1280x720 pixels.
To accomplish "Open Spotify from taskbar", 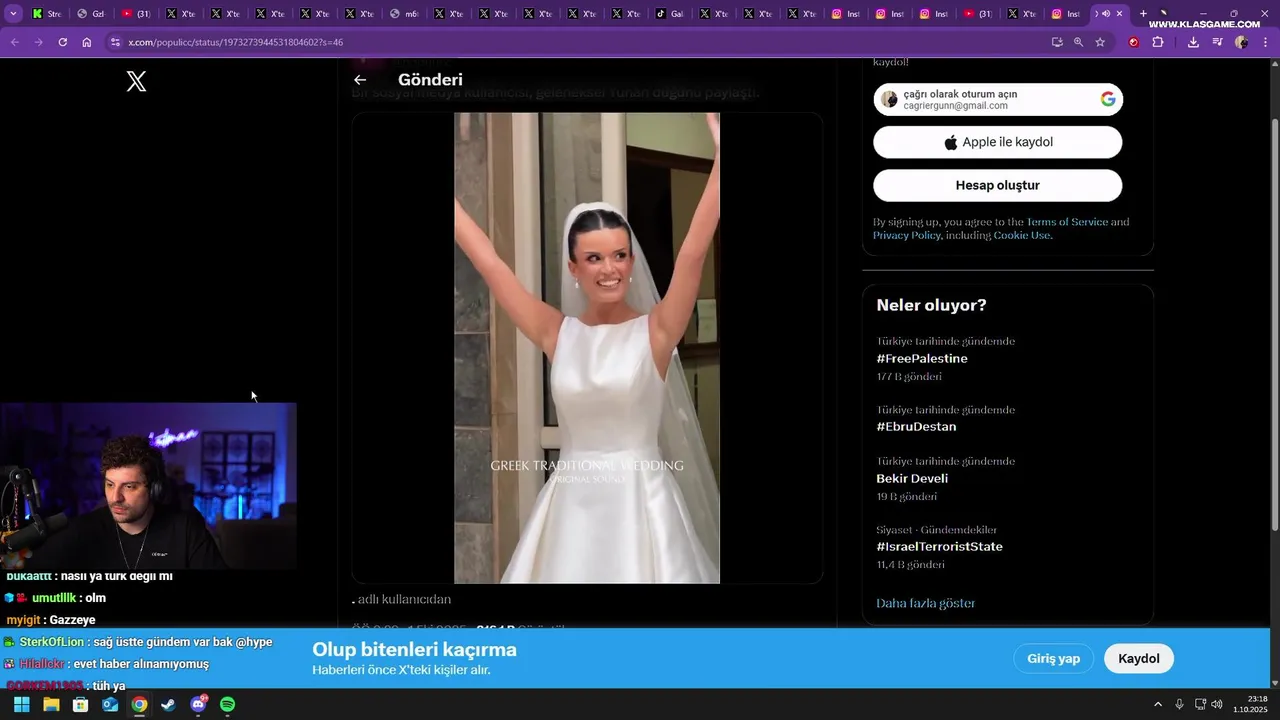I will click(x=227, y=704).
